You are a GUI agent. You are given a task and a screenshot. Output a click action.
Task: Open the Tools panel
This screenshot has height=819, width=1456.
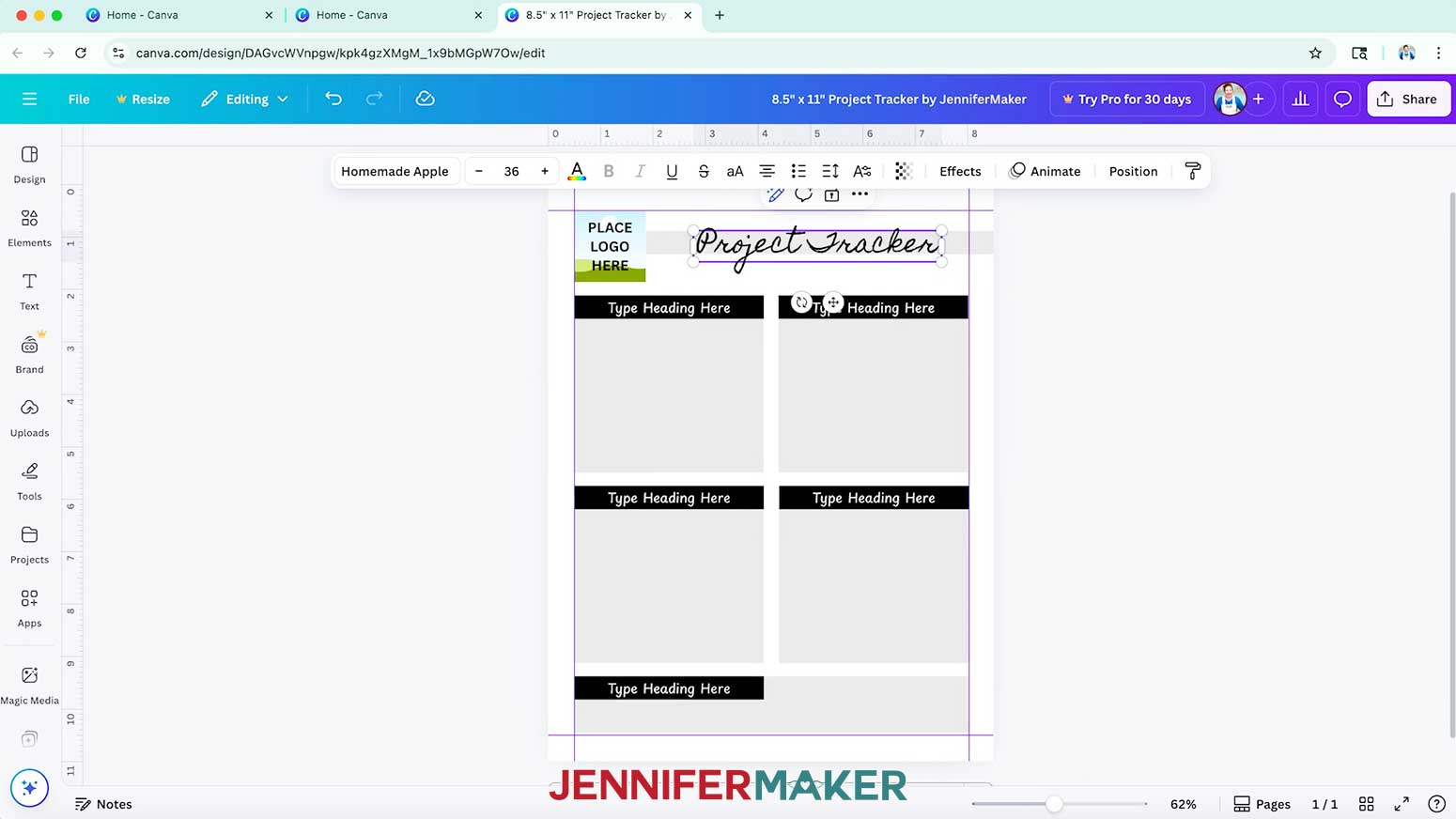pyautogui.click(x=29, y=481)
